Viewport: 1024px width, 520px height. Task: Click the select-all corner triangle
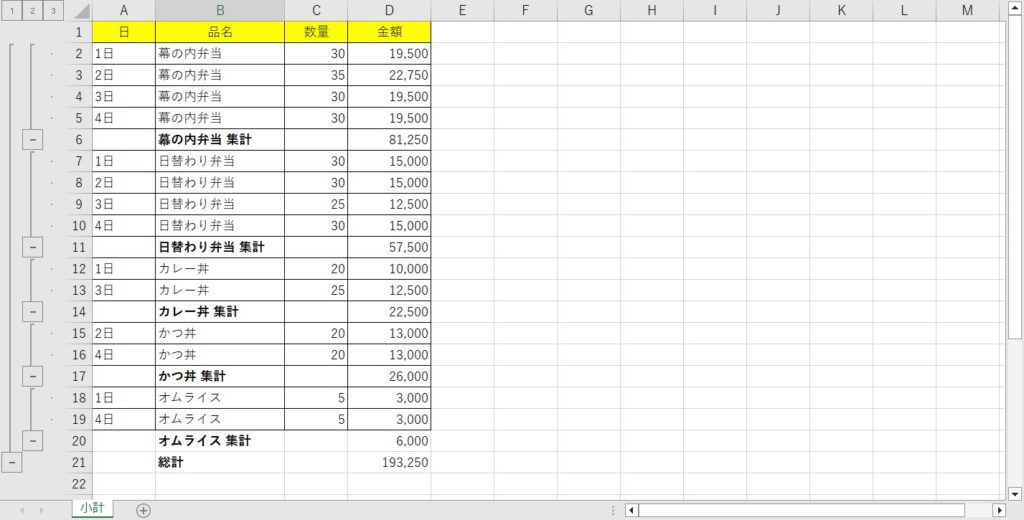pyautogui.click(x=80, y=11)
